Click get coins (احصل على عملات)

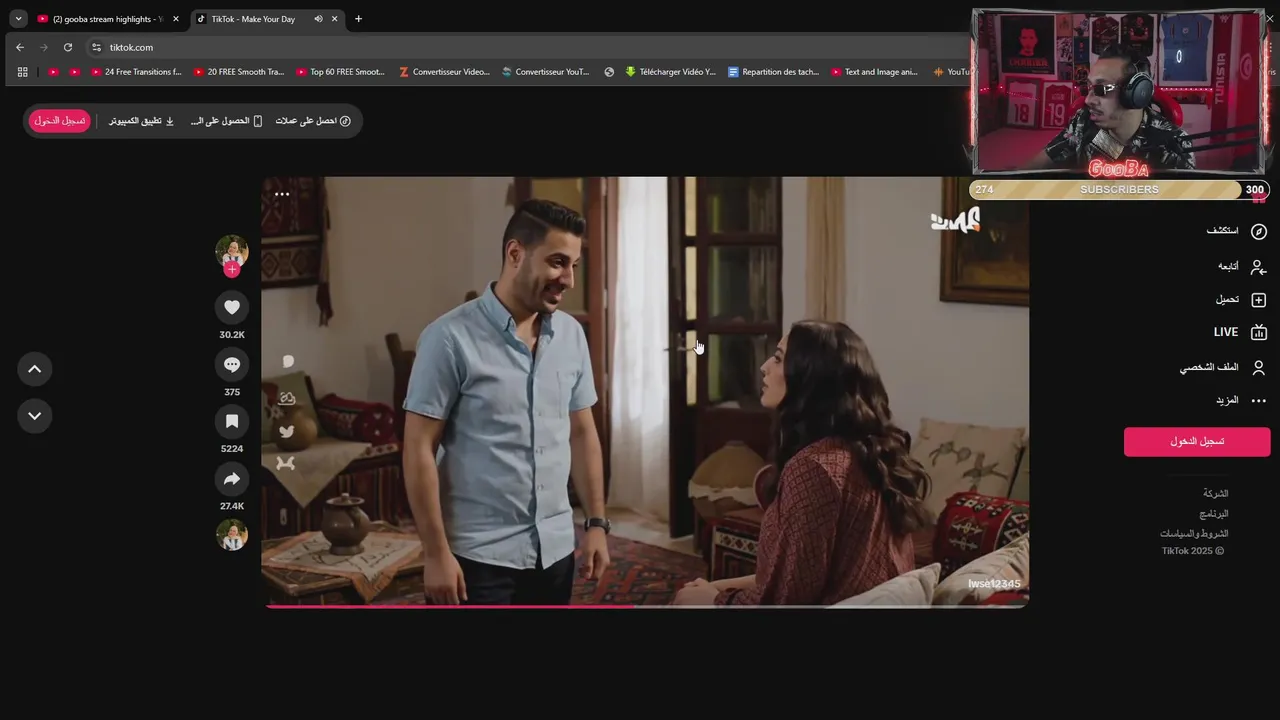(x=313, y=121)
